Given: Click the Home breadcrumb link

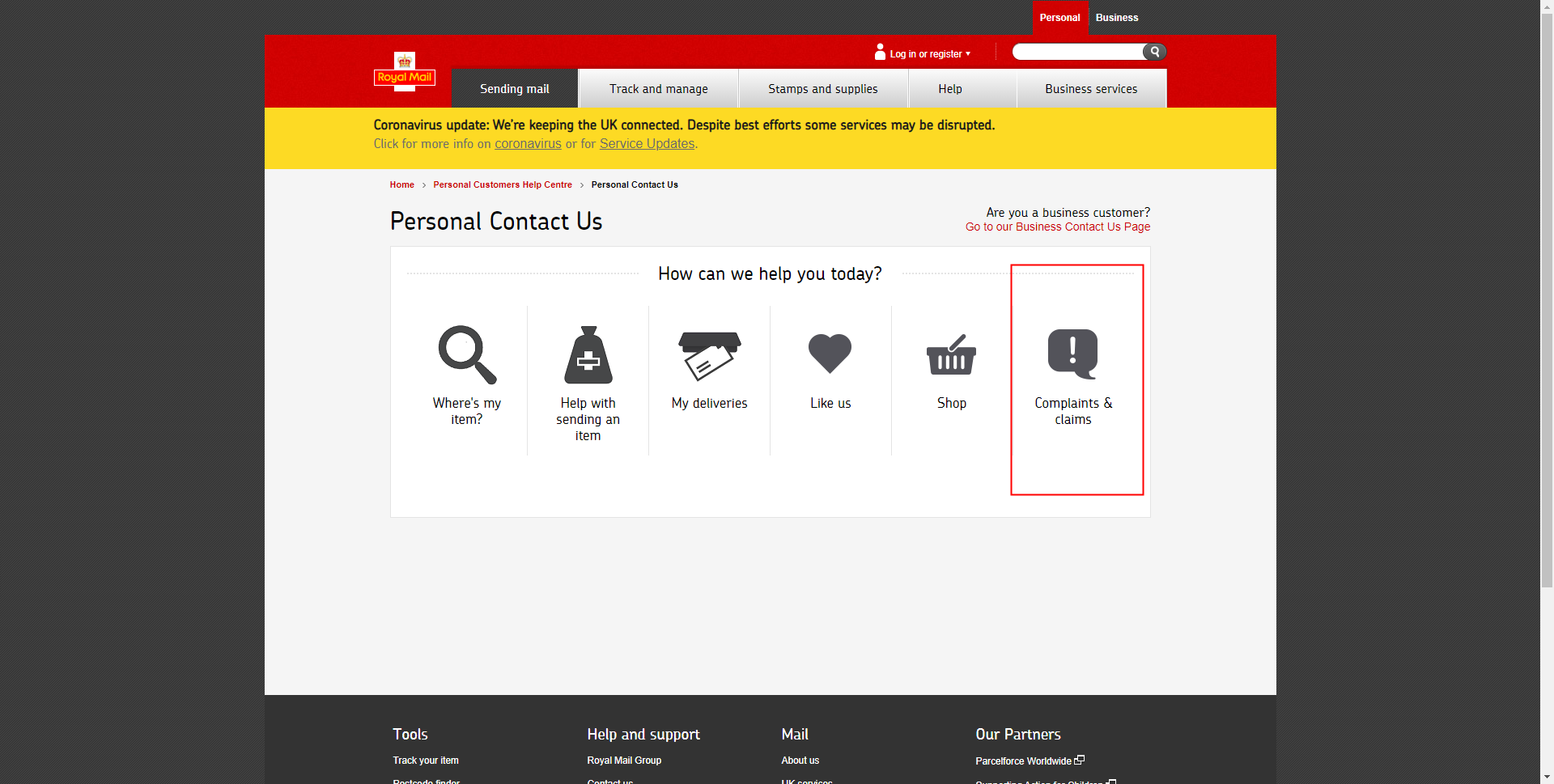Looking at the screenshot, I should [x=401, y=185].
